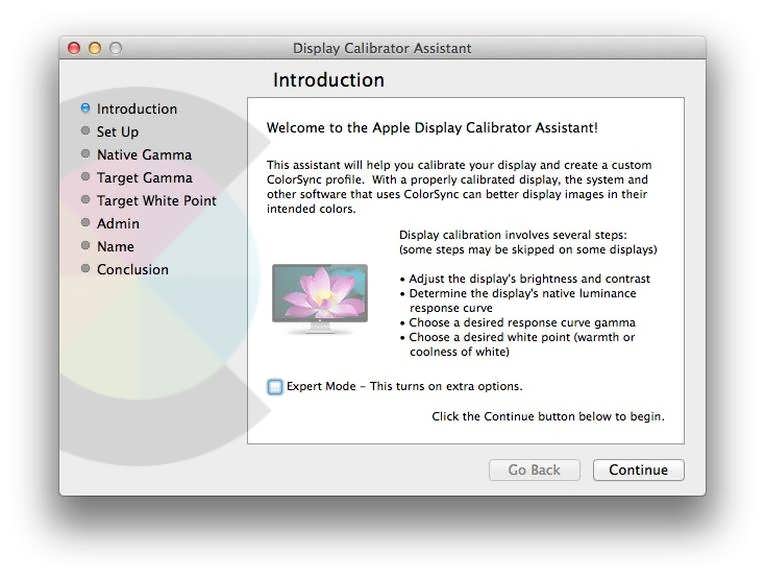Click the gray bullet beside Name
Image resolution: width=765 pixels, height=578 pixels.
(x=85, y=245)
